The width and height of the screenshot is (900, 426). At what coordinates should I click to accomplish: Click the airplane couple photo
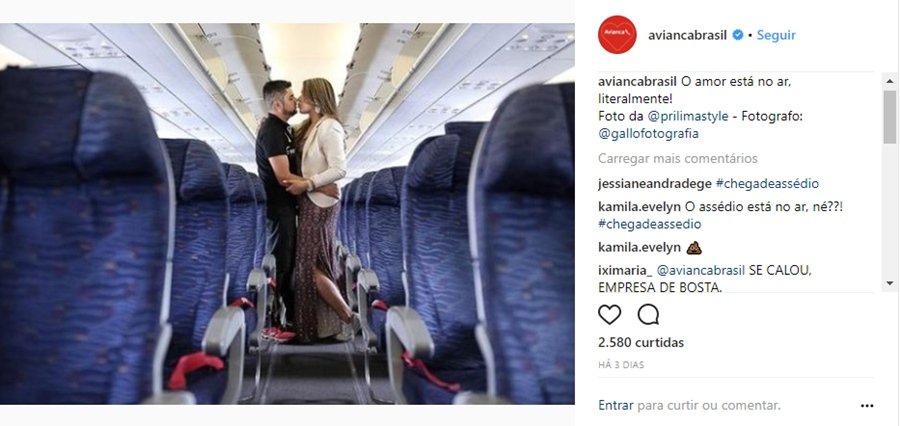click(287, 214)
